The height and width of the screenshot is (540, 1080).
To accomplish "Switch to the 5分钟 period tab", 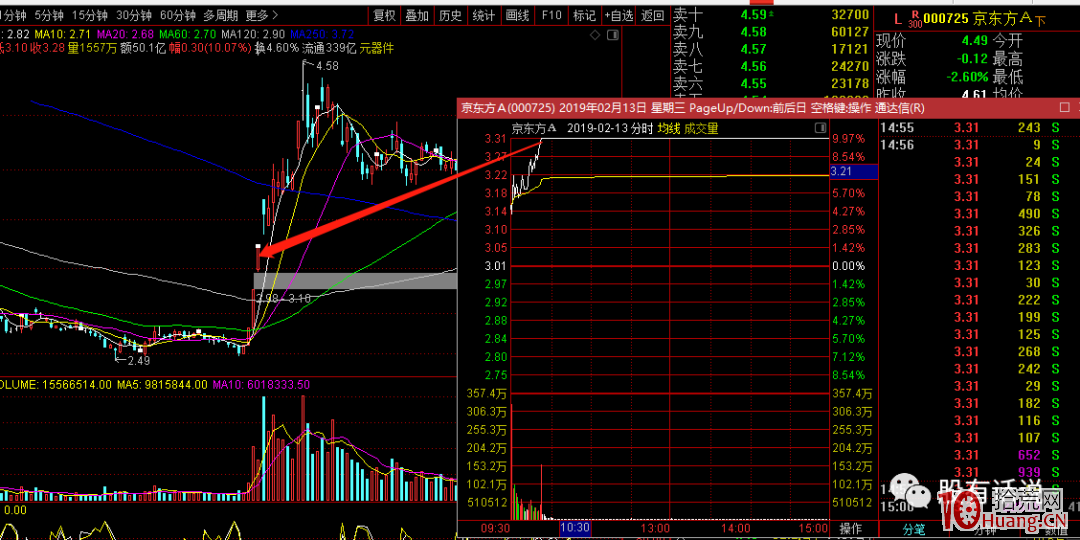I will [48, 14].
